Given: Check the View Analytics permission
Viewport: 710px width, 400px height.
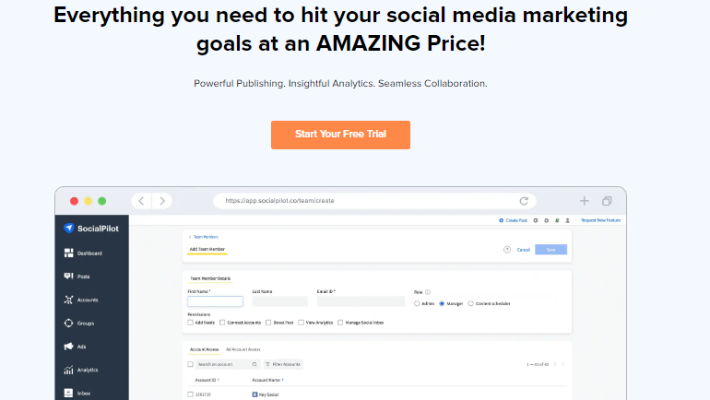Looking at the screenshot, I should point(301,323).
